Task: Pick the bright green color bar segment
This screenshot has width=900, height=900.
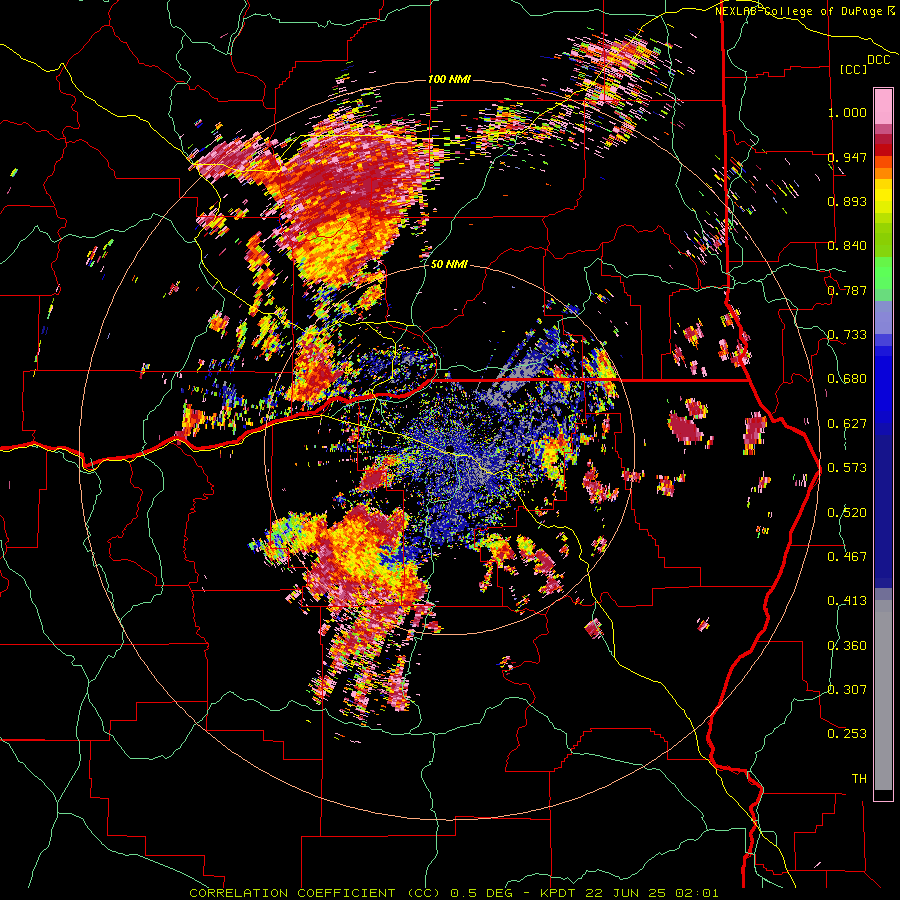Action: 883,273
